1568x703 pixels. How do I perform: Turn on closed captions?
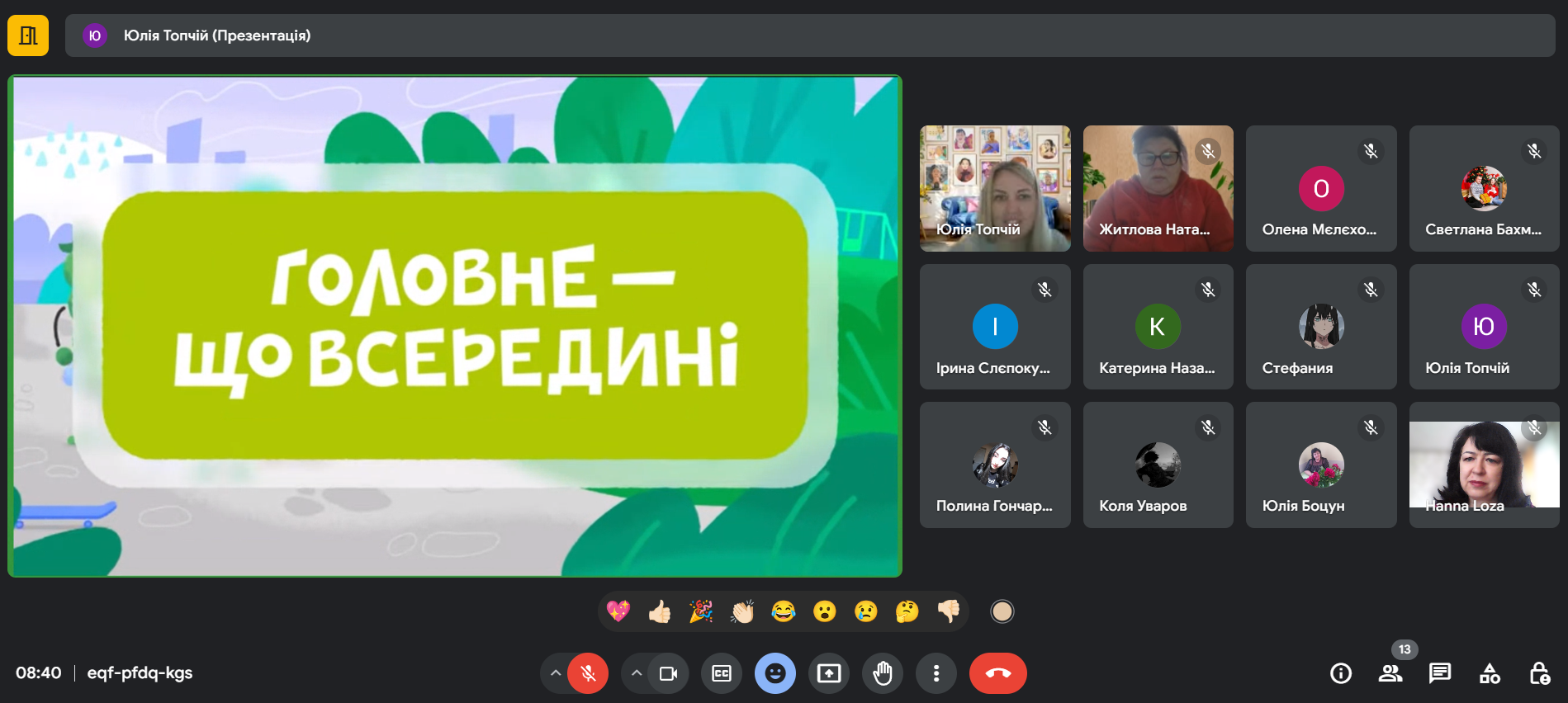722,673
